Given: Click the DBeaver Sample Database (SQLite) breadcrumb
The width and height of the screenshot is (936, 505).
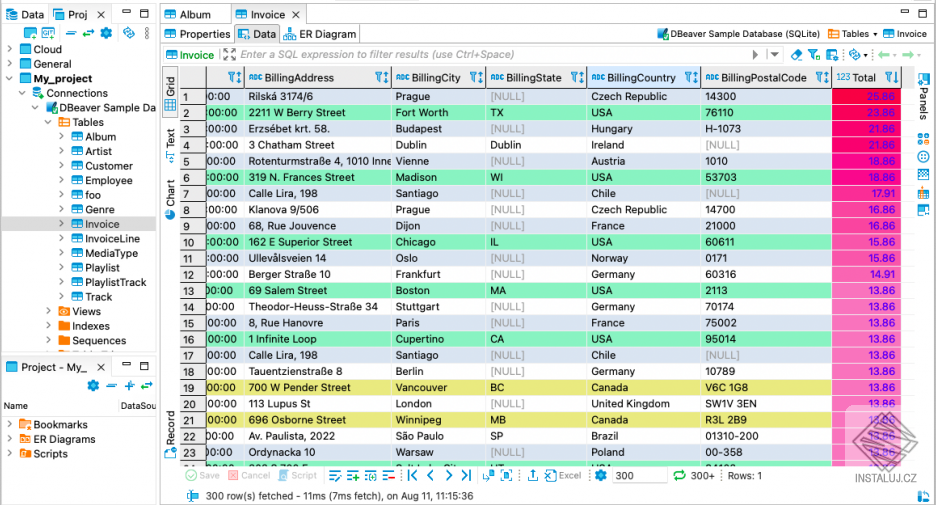Looking at the screenshot, I should pyautogui.click(x=739, y=34).
